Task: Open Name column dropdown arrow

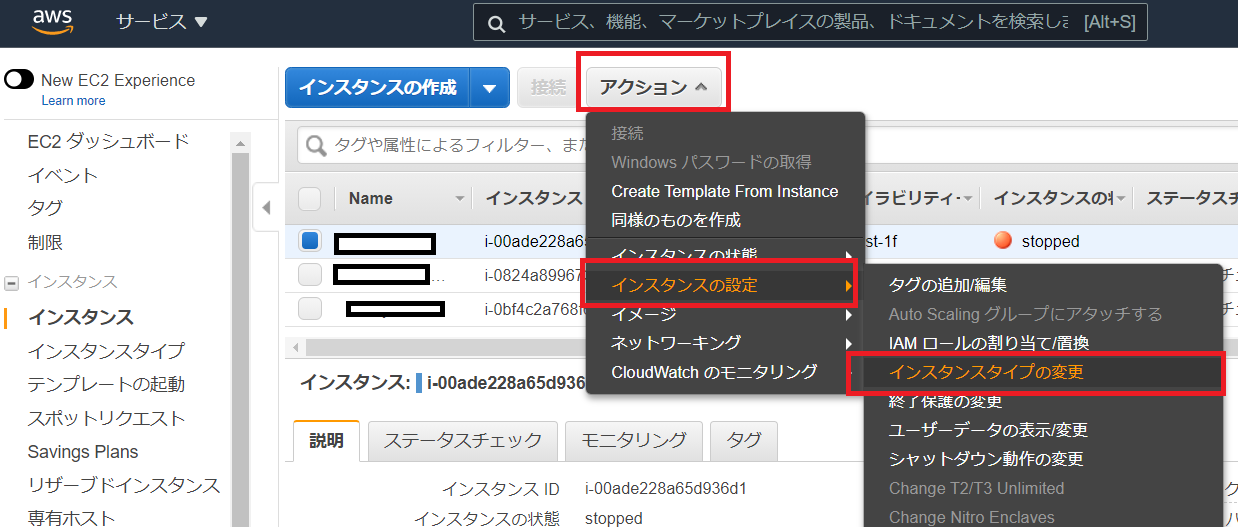Action: 460,198
